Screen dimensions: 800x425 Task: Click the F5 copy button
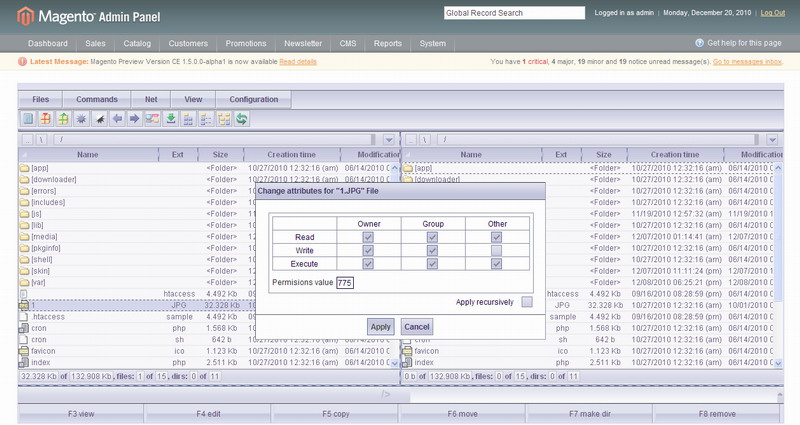click(x=336, y=414)
